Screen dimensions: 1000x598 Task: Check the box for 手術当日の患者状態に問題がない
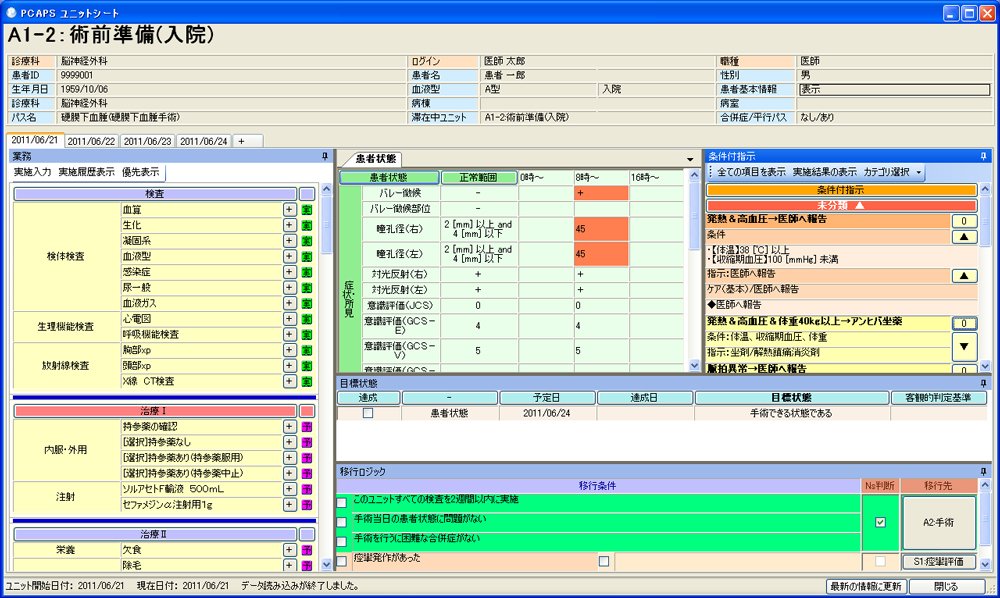[342, 522]
